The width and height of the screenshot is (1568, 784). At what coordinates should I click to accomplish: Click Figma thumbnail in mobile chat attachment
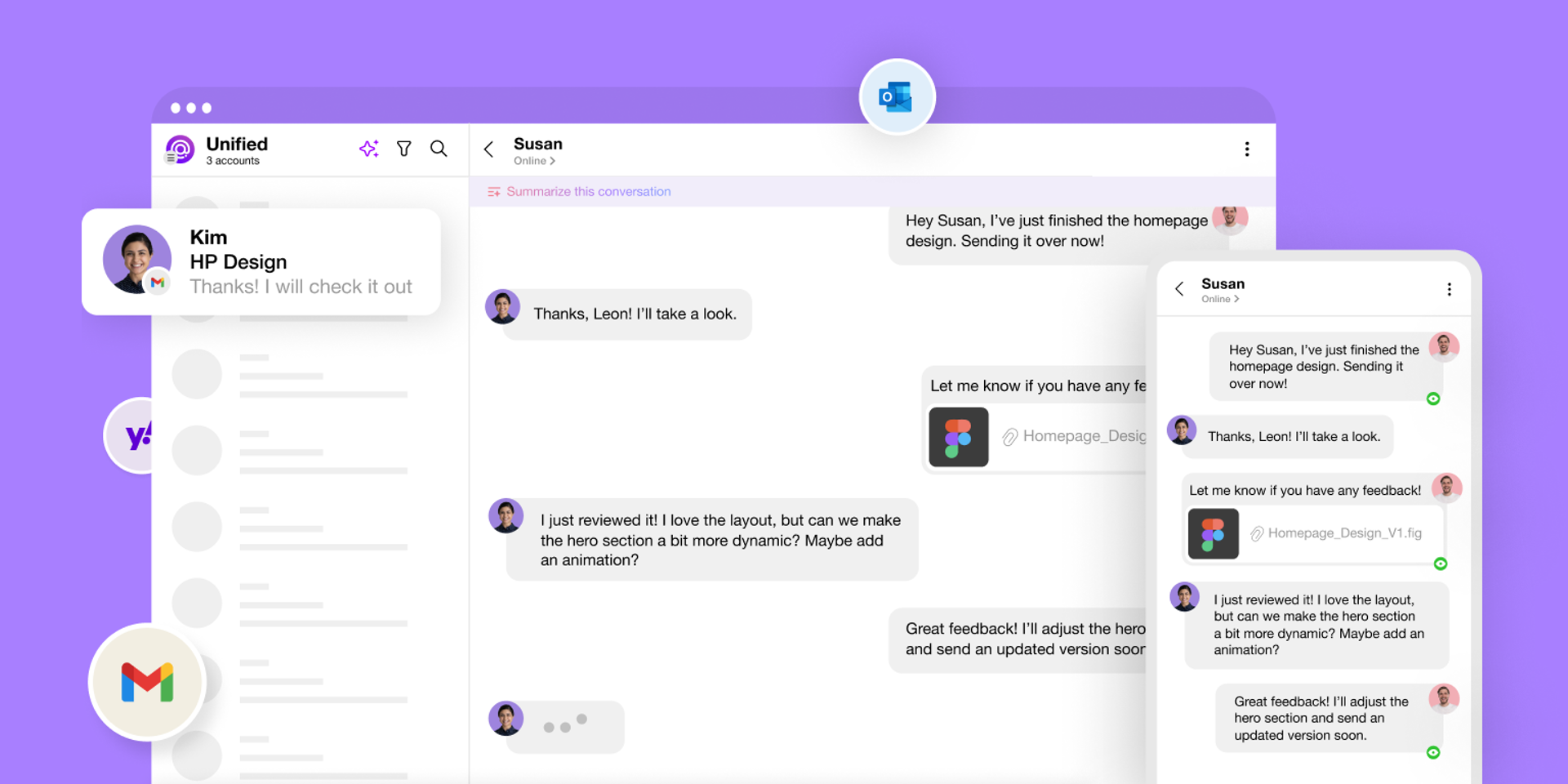pos(1213,534)
